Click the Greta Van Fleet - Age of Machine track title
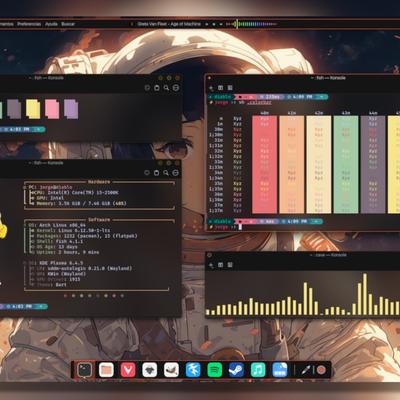This screenshot has width=400, height=400. click(169, 24)
